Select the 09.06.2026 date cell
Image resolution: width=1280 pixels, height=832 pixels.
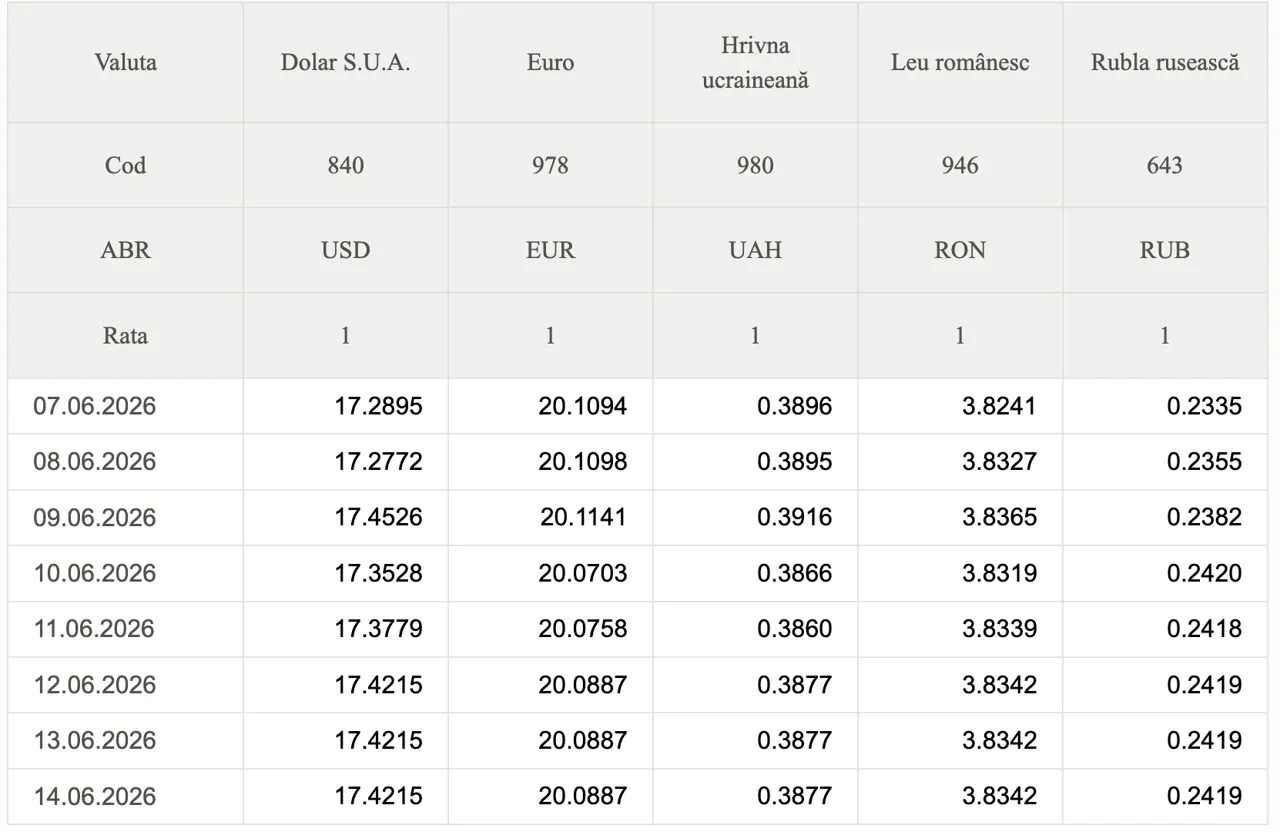pyautogui.click(x=95, y=517)
